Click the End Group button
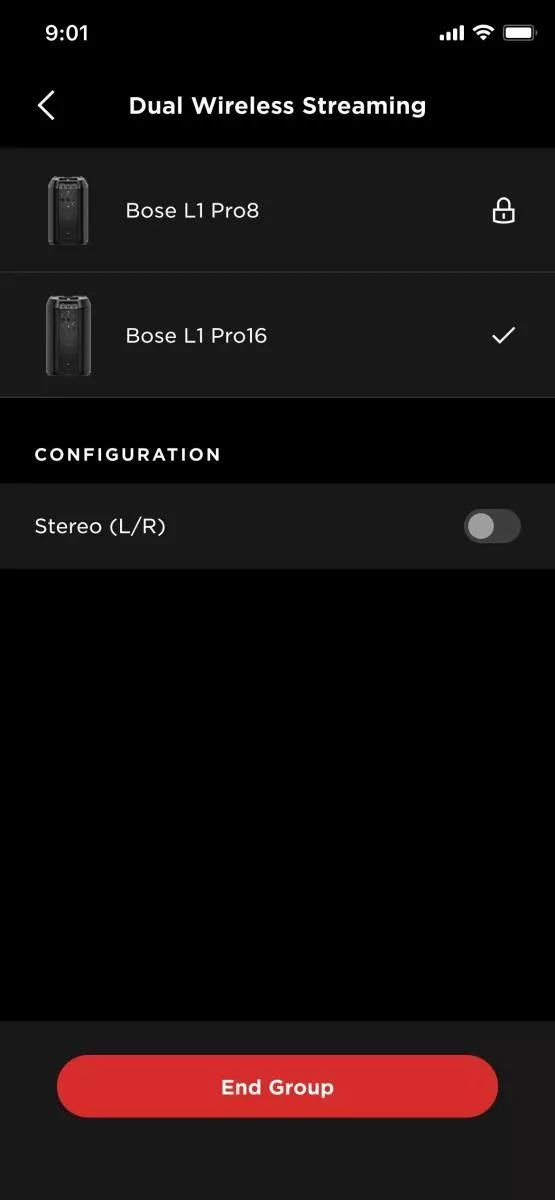 pos(277,1086)
